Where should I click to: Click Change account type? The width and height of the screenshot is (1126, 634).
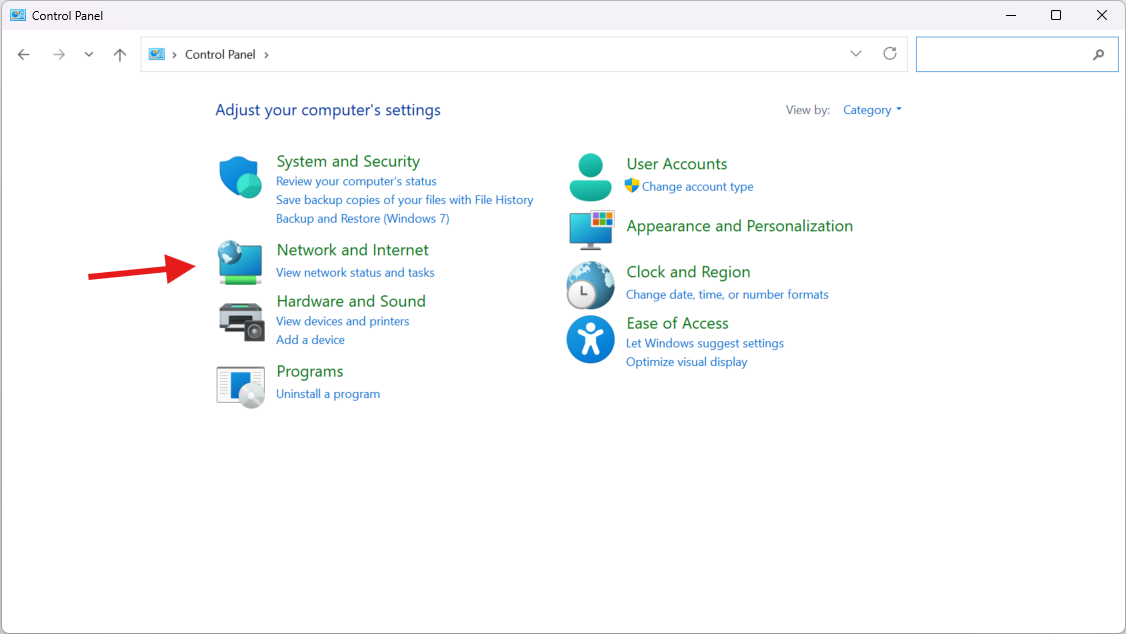point(697,186)
